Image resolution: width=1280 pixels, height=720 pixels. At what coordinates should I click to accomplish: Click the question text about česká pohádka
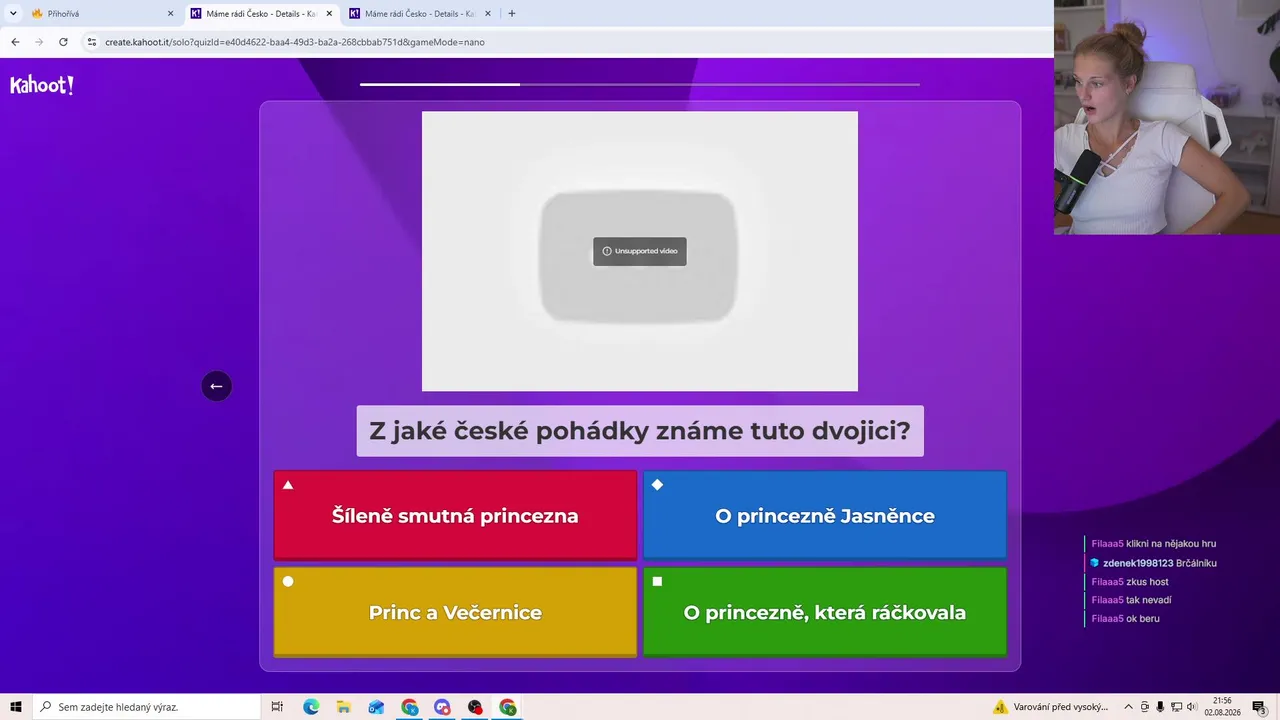(x=640, y=431)
